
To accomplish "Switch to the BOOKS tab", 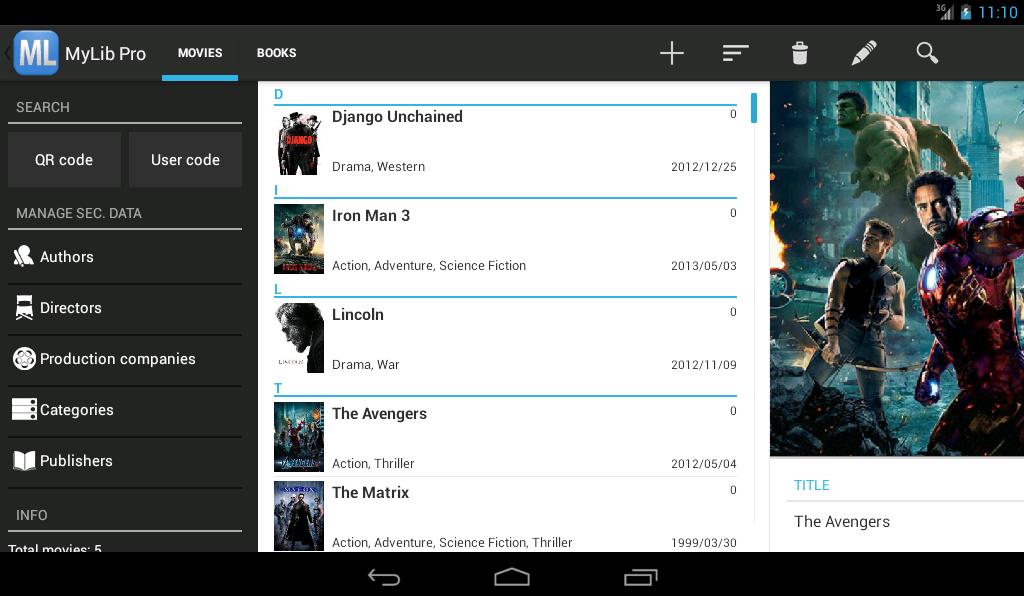I will (x=276, y=53).
